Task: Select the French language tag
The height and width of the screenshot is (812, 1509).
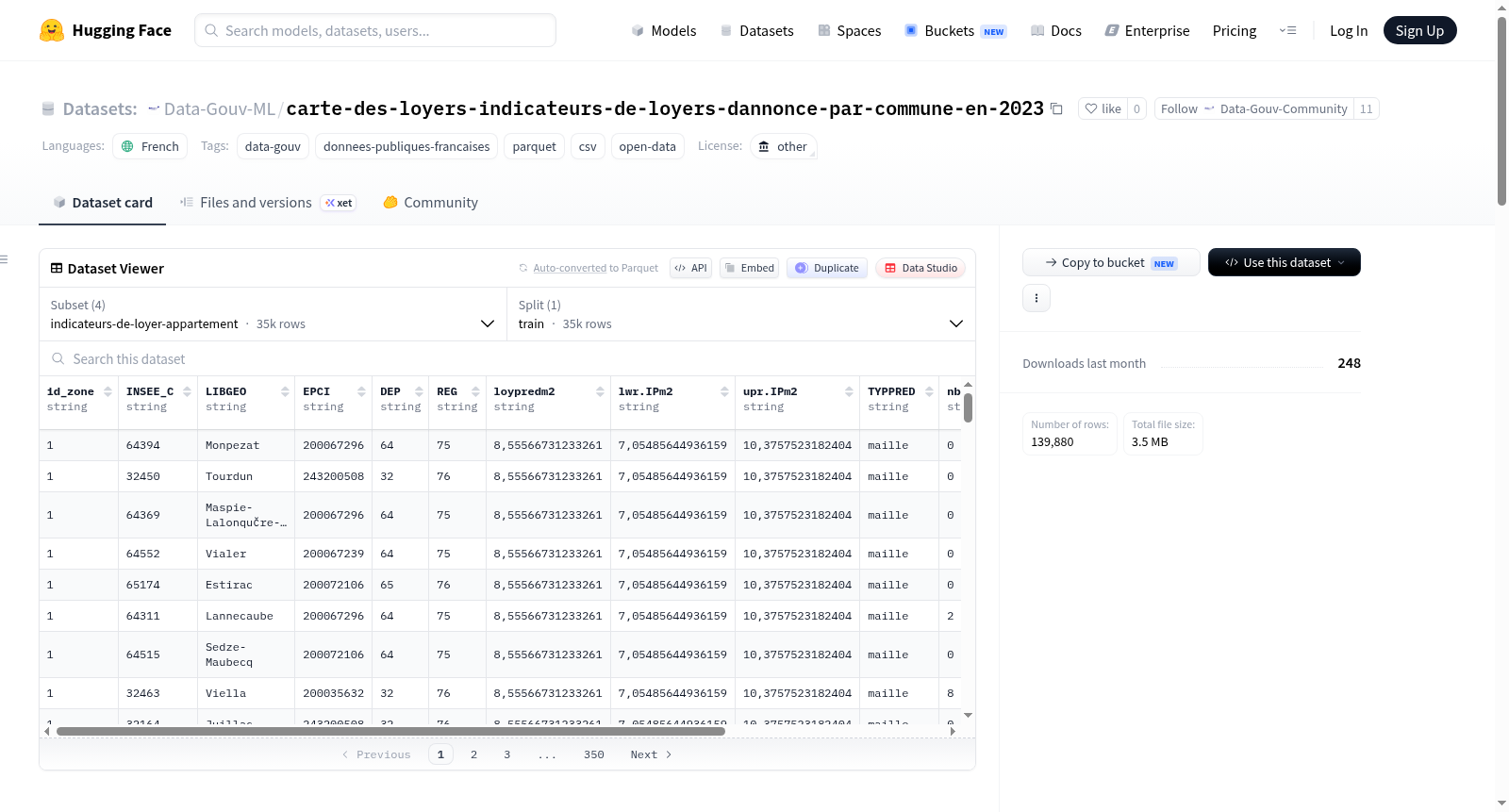Action: [x=150, y=146]
